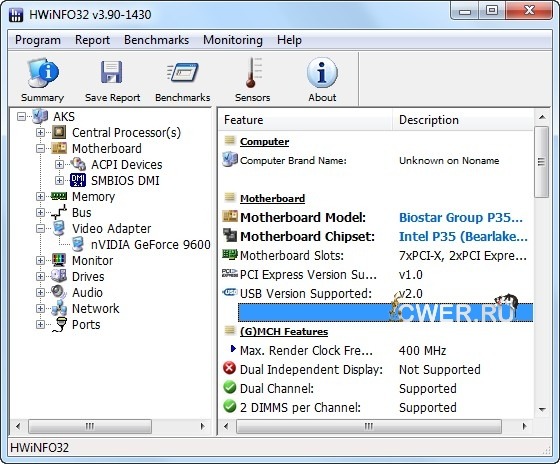The width and height of the screenshot is (560, 464).
Task: Click the tree pane horizontal scroll right arrow
Action: pyautogui.click(x=202, y=426)
